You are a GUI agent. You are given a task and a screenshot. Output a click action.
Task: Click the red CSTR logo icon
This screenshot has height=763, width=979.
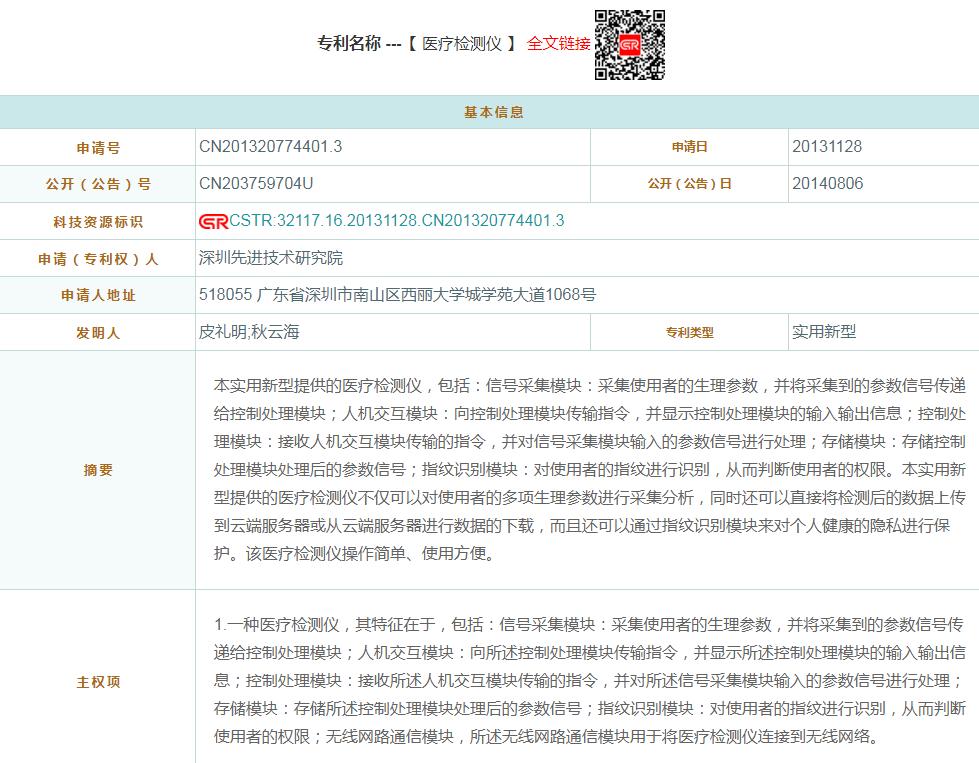[x=213, y=221]
